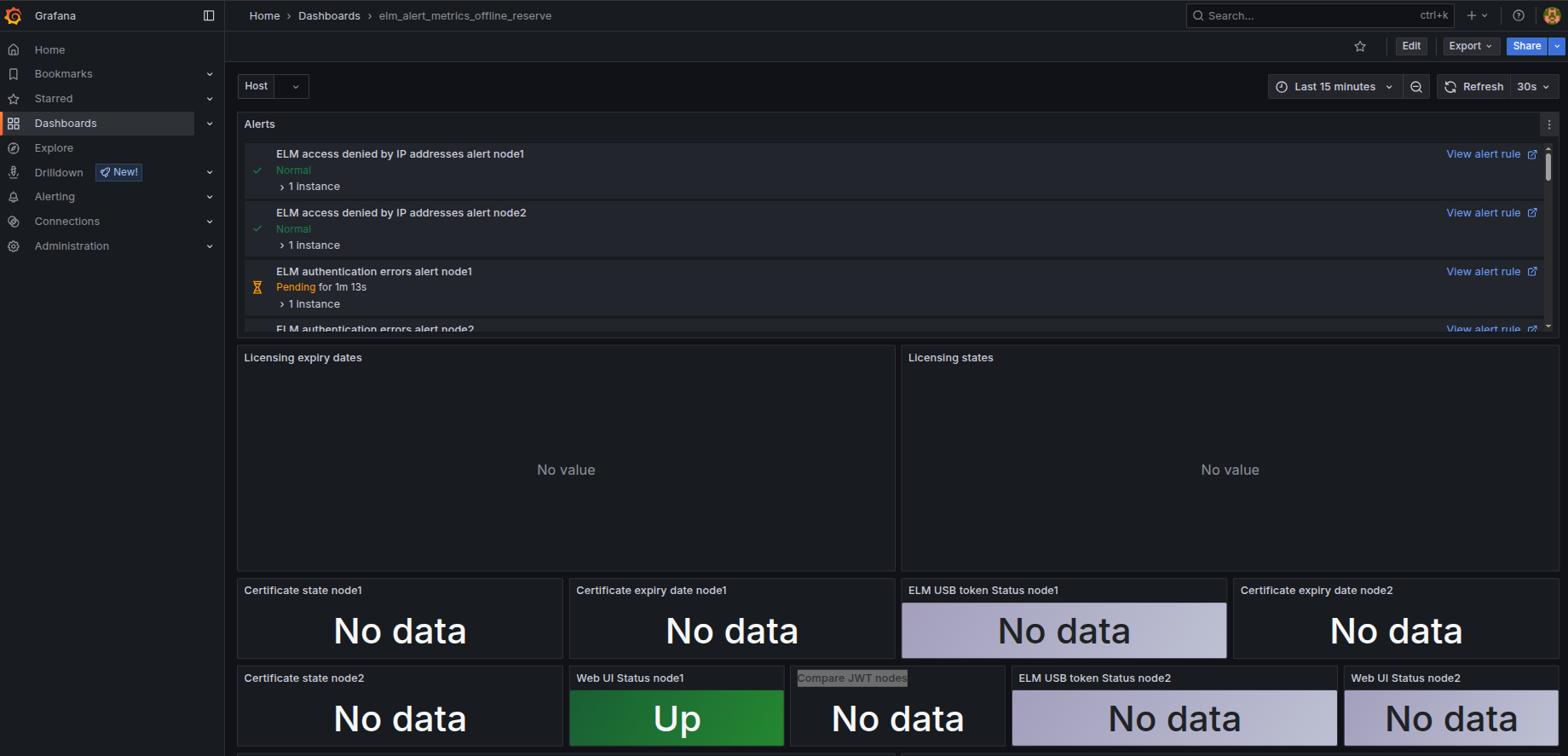Mark dashboard as favorite with star icon
The image size is (1568, 756).
coord(1360,46)
